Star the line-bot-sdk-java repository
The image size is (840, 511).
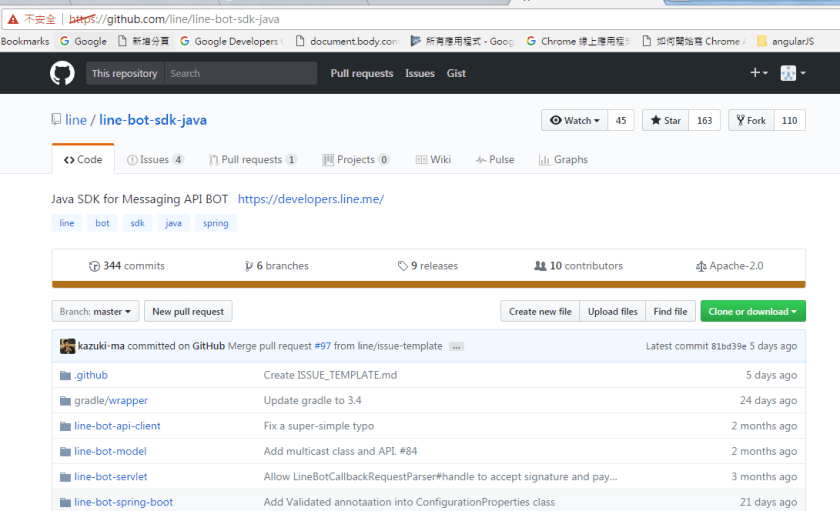pyautogui.click(x=665, y=120)
